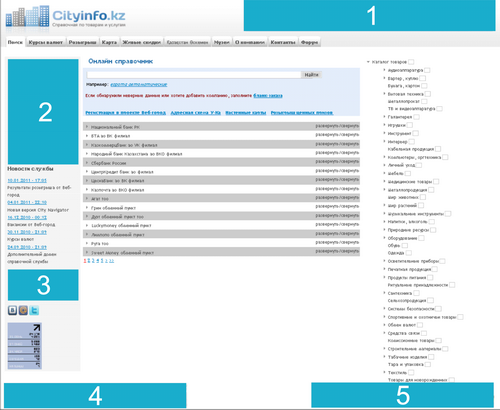This screenshot has width=500, height=410.
Task: Check the Мебель checkbox
Action: coord(408,173)
